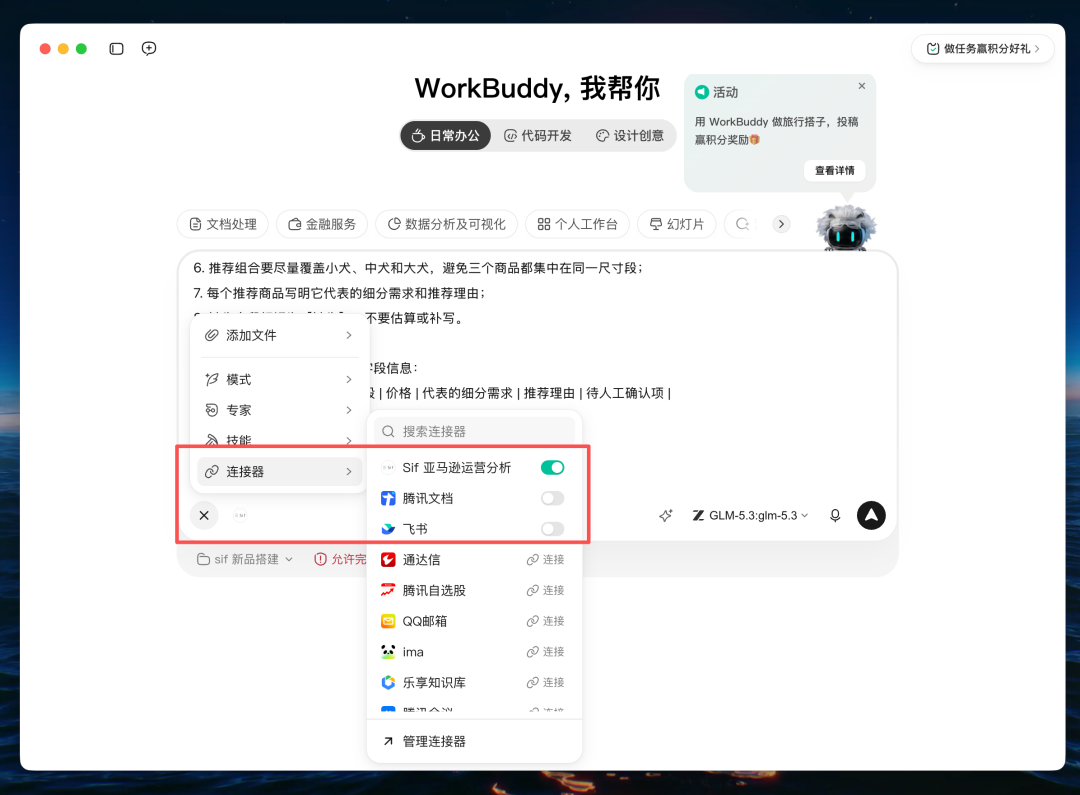
Task: Choose the 数据分析及可视化 chip
Action: click(x=446, y=224)
